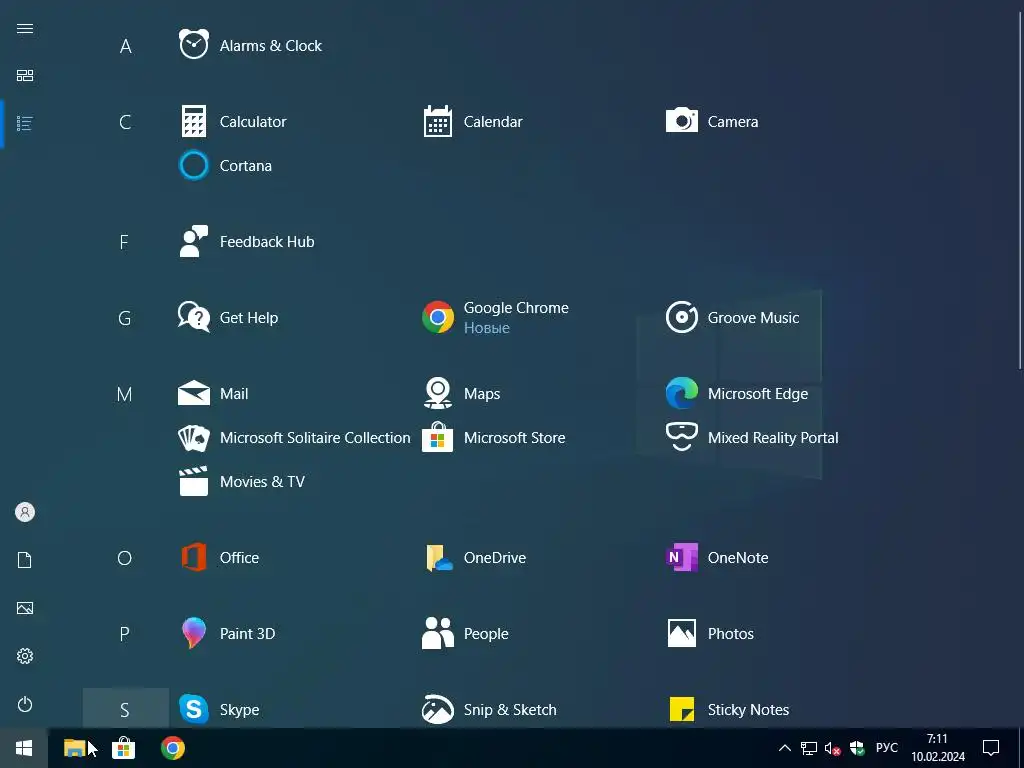The width and height of the screenshot is (1024, 768).
Task: Launch Google Chrome from the apps list
Action: (x=496, y=318)
